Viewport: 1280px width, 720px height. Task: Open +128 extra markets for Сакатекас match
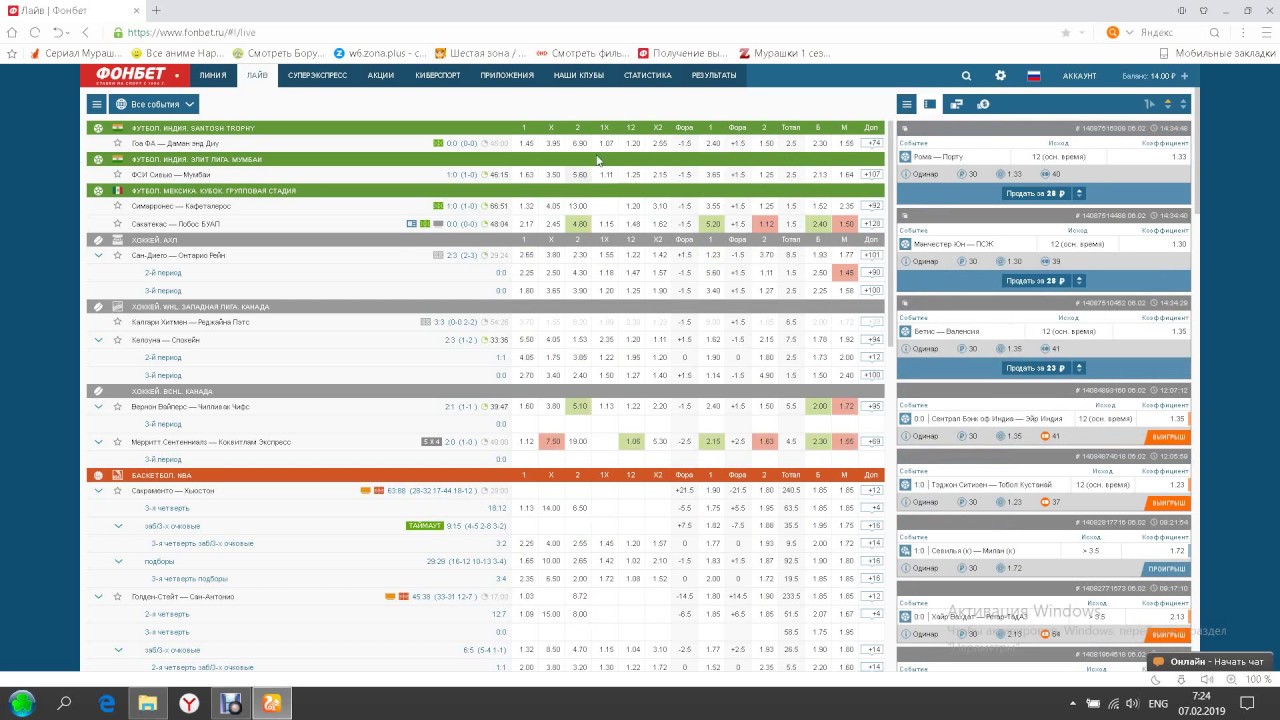871,224
